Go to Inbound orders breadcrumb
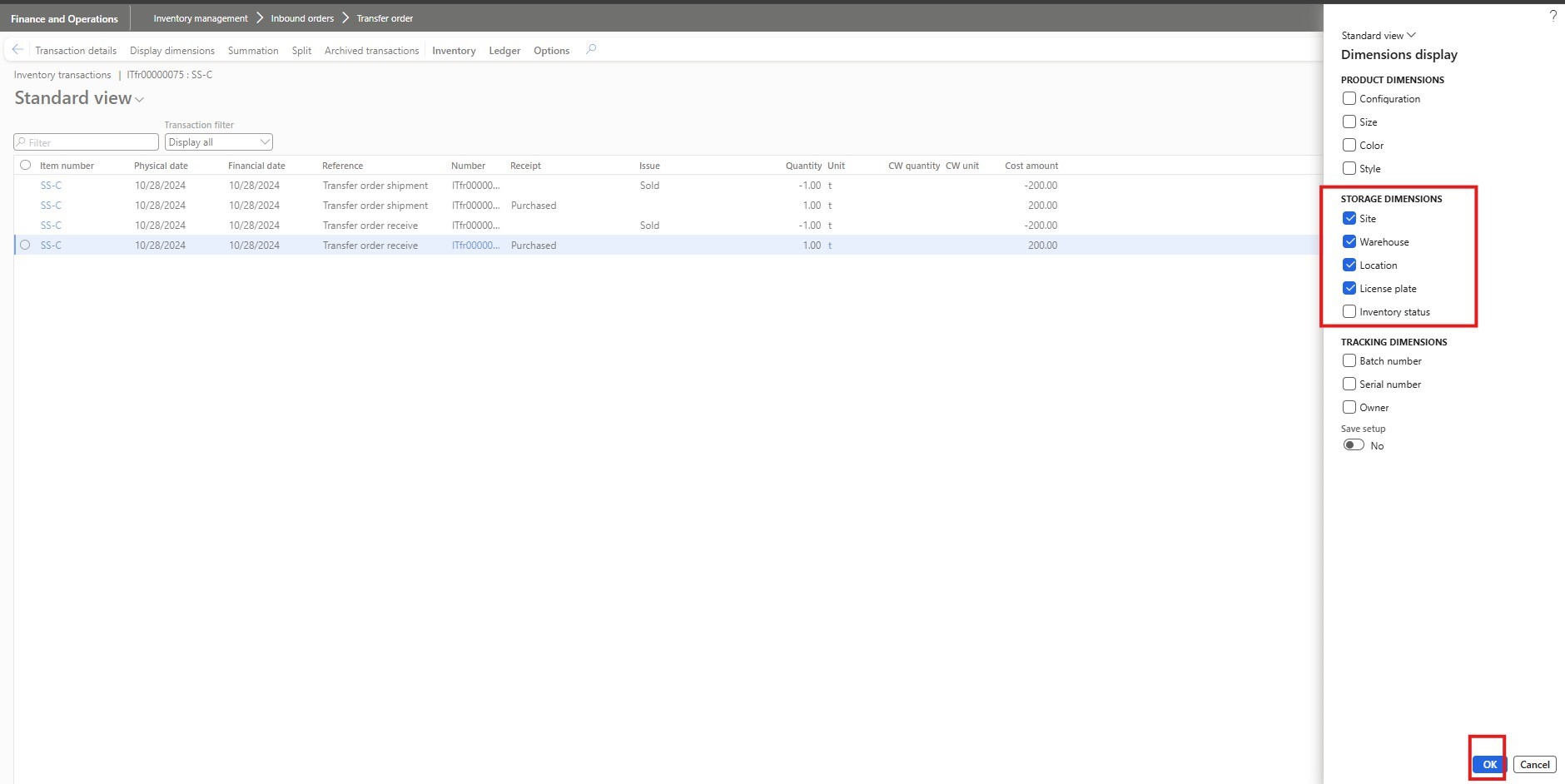This screenshot has height=784, width=1565. pyautogui.click(x=302, y=18)
